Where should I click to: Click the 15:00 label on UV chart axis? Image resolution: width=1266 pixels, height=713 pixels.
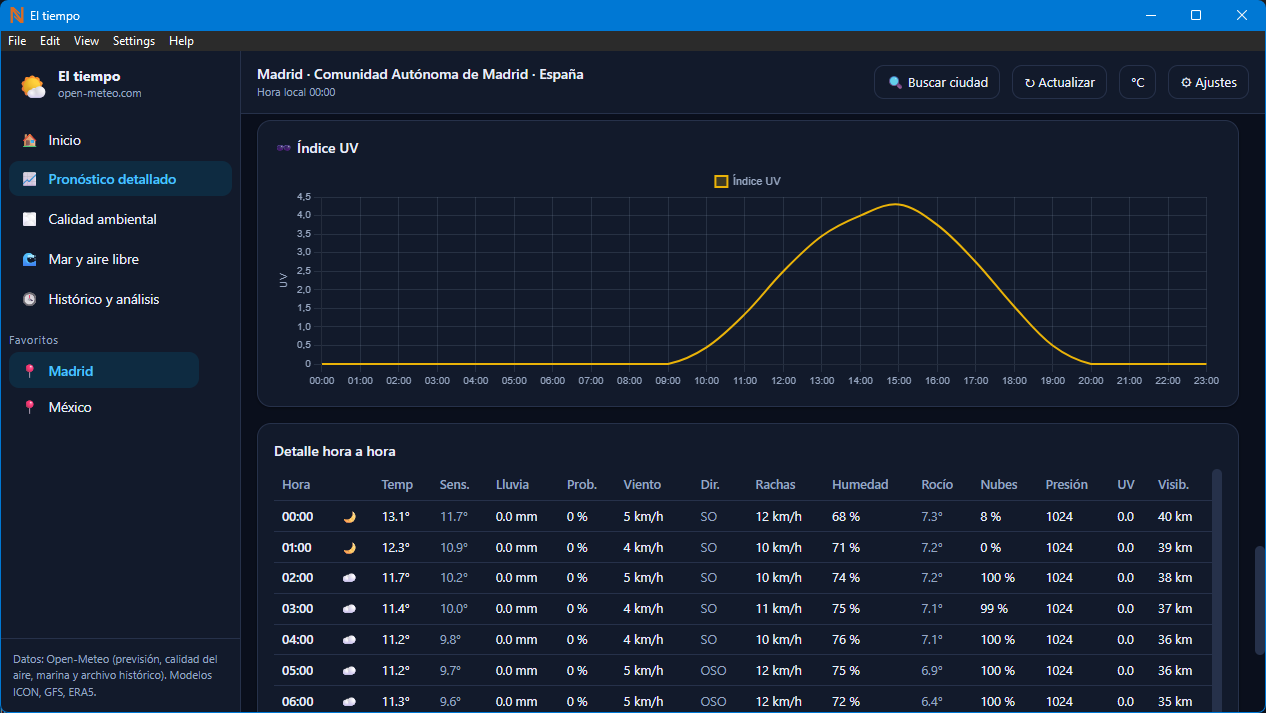coord(898,381)
